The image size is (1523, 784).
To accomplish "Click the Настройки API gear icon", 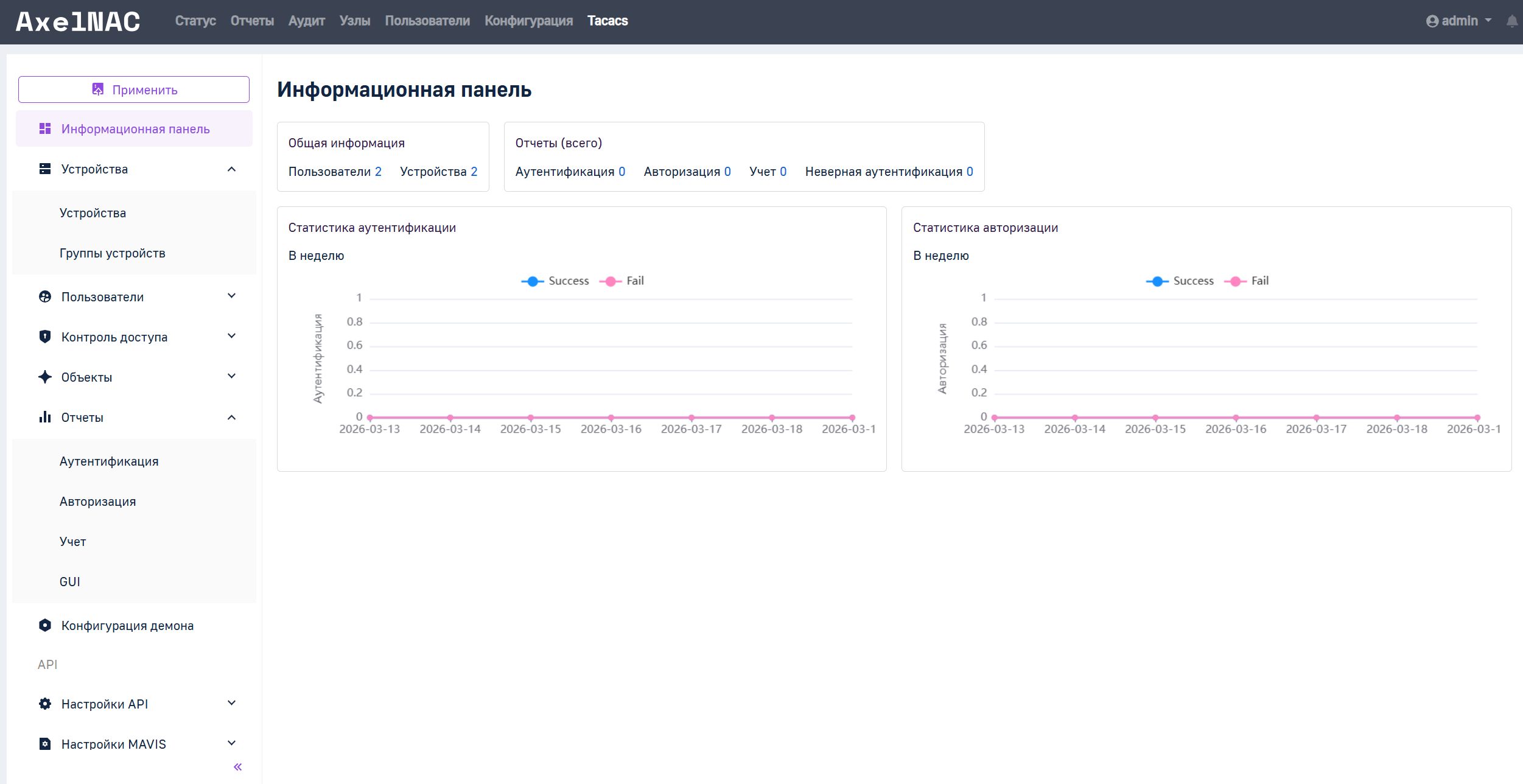I will coord(45,704).
